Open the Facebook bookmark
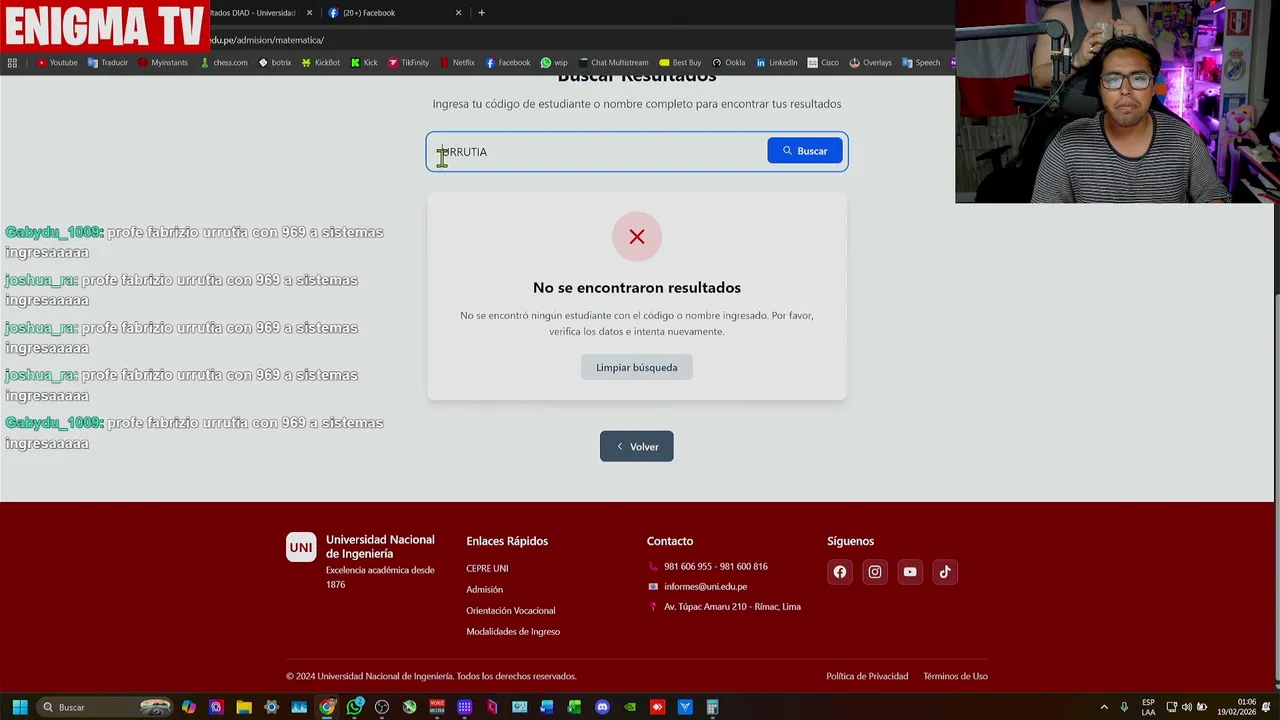Viewport: 1280px width, 720px height. click(508, 62)
